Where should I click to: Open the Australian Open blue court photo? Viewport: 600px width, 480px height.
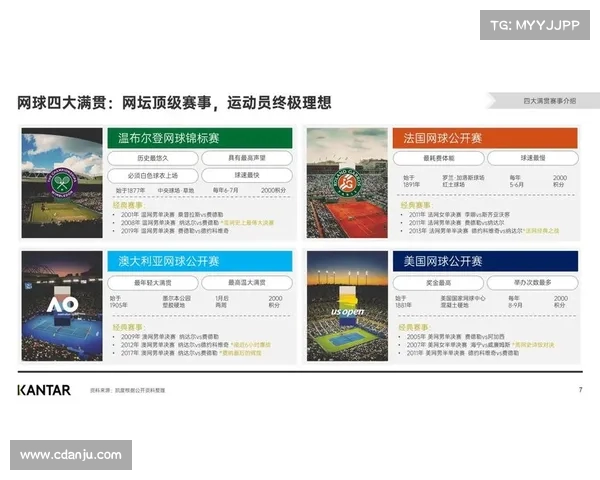coord(62,306)
